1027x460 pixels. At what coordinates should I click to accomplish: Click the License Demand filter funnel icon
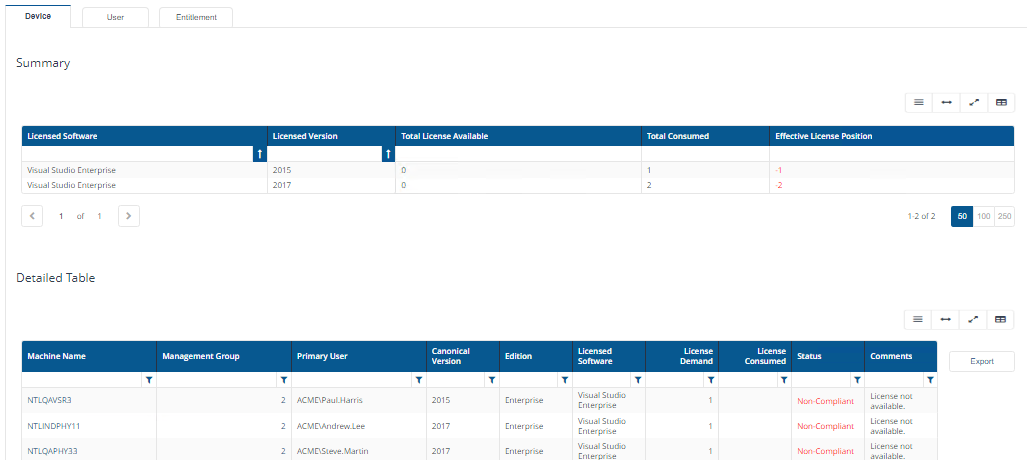coord(711,380)
